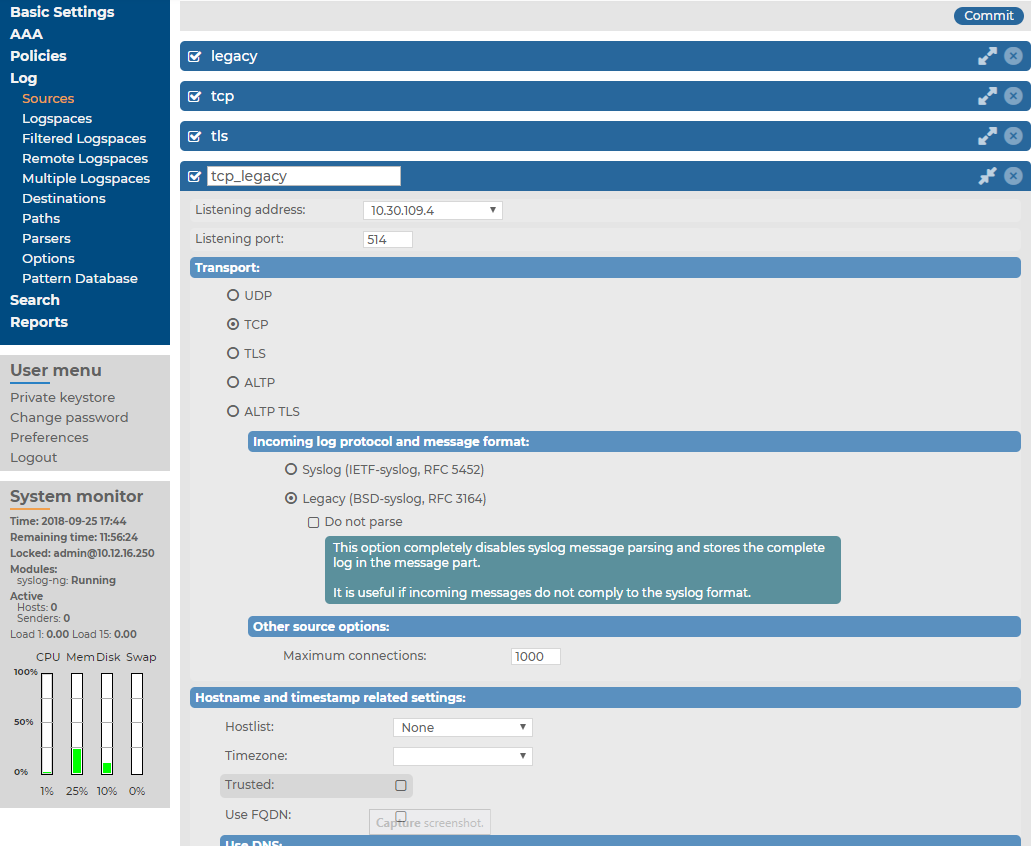Delete the tls source

1013,136
